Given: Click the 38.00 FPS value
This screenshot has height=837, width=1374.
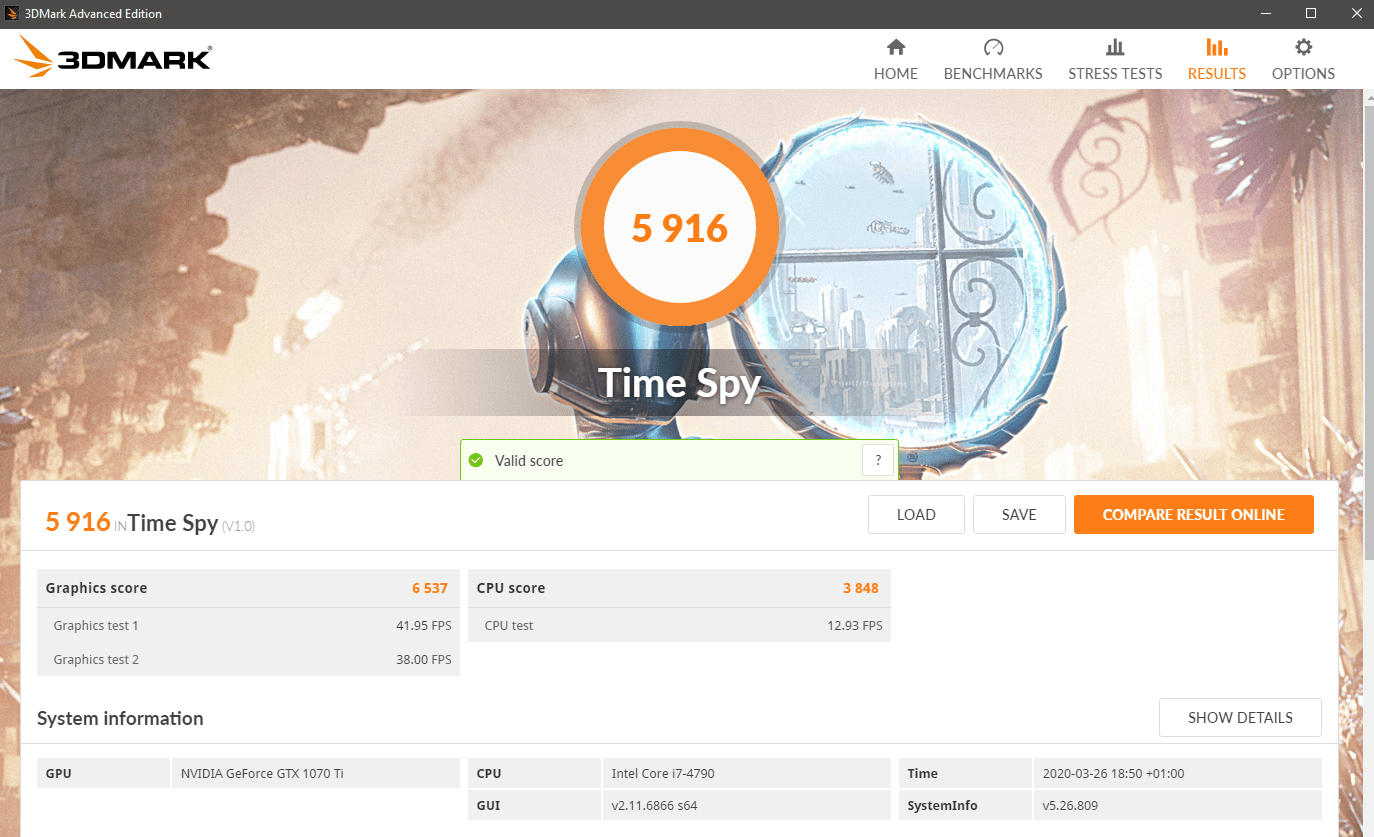Looking at the screenshot, I should (x=424, y=660).
